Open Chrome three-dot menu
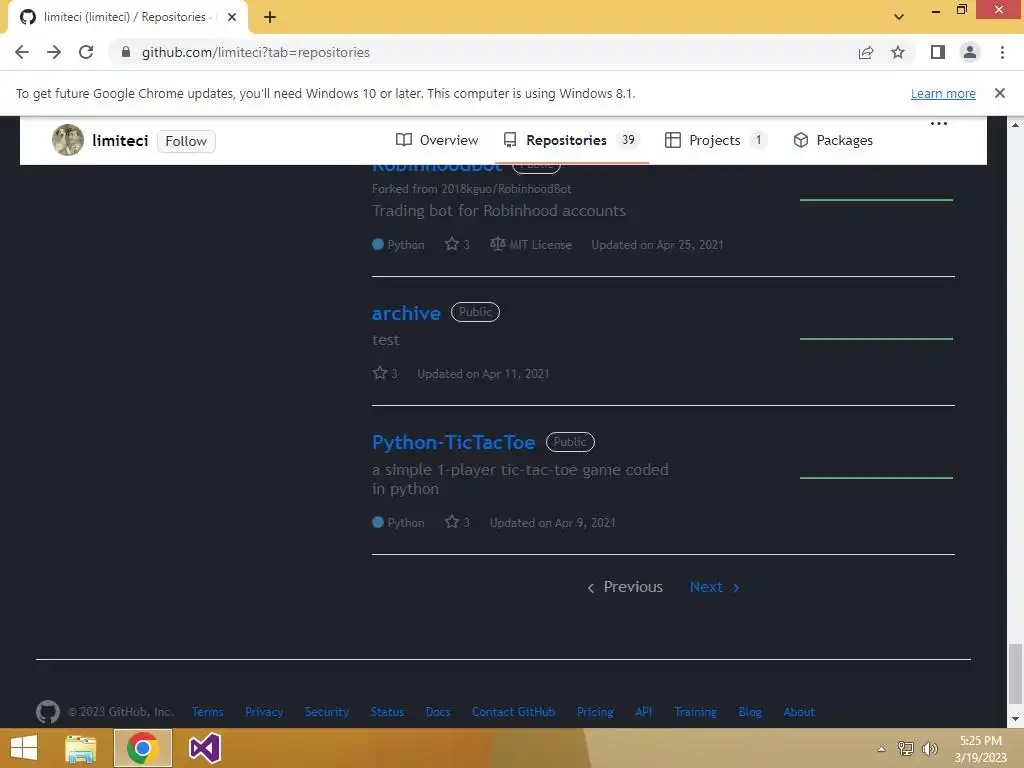 click(1002, 52)
